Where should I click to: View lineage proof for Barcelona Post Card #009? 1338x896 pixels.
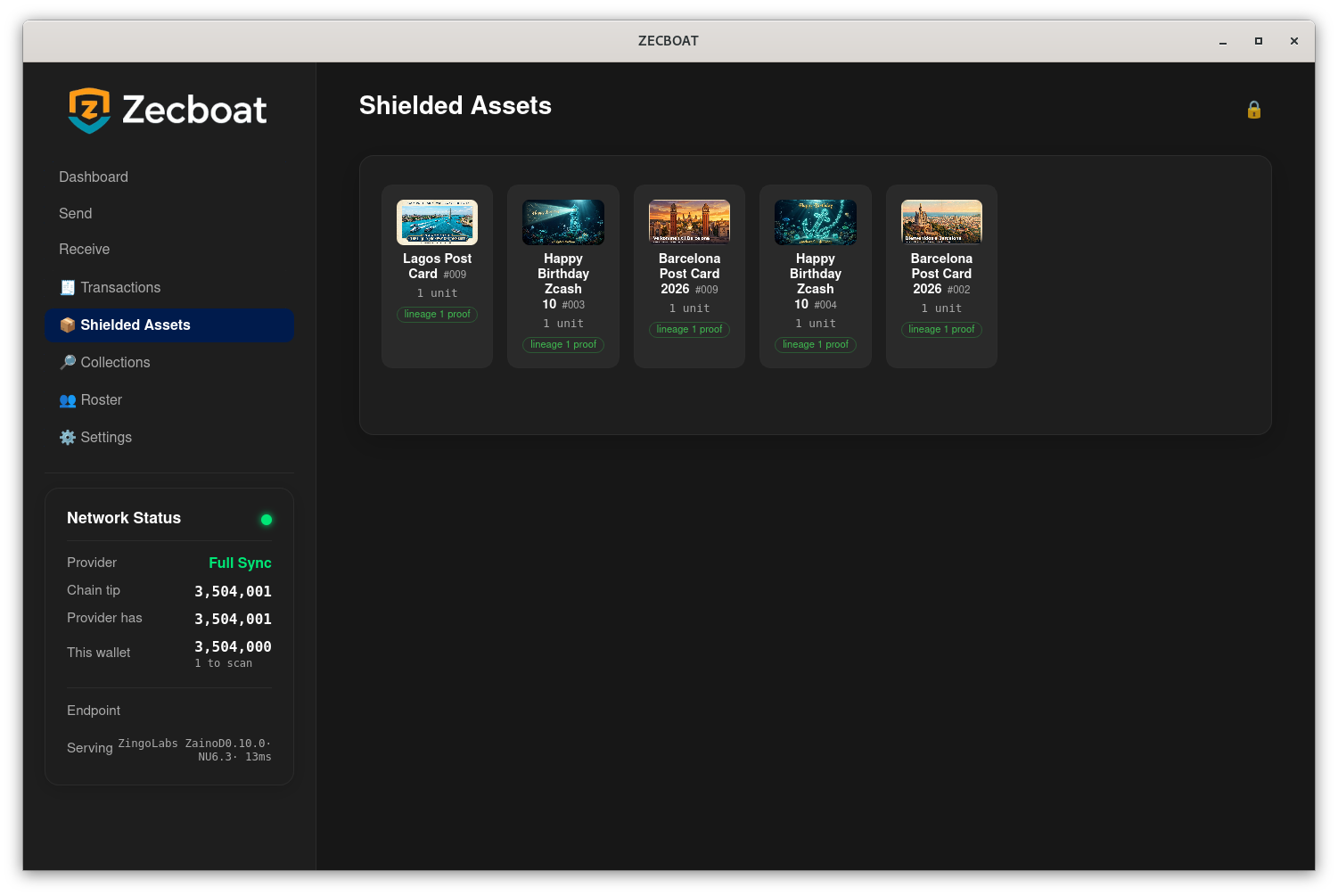(689, 330)
